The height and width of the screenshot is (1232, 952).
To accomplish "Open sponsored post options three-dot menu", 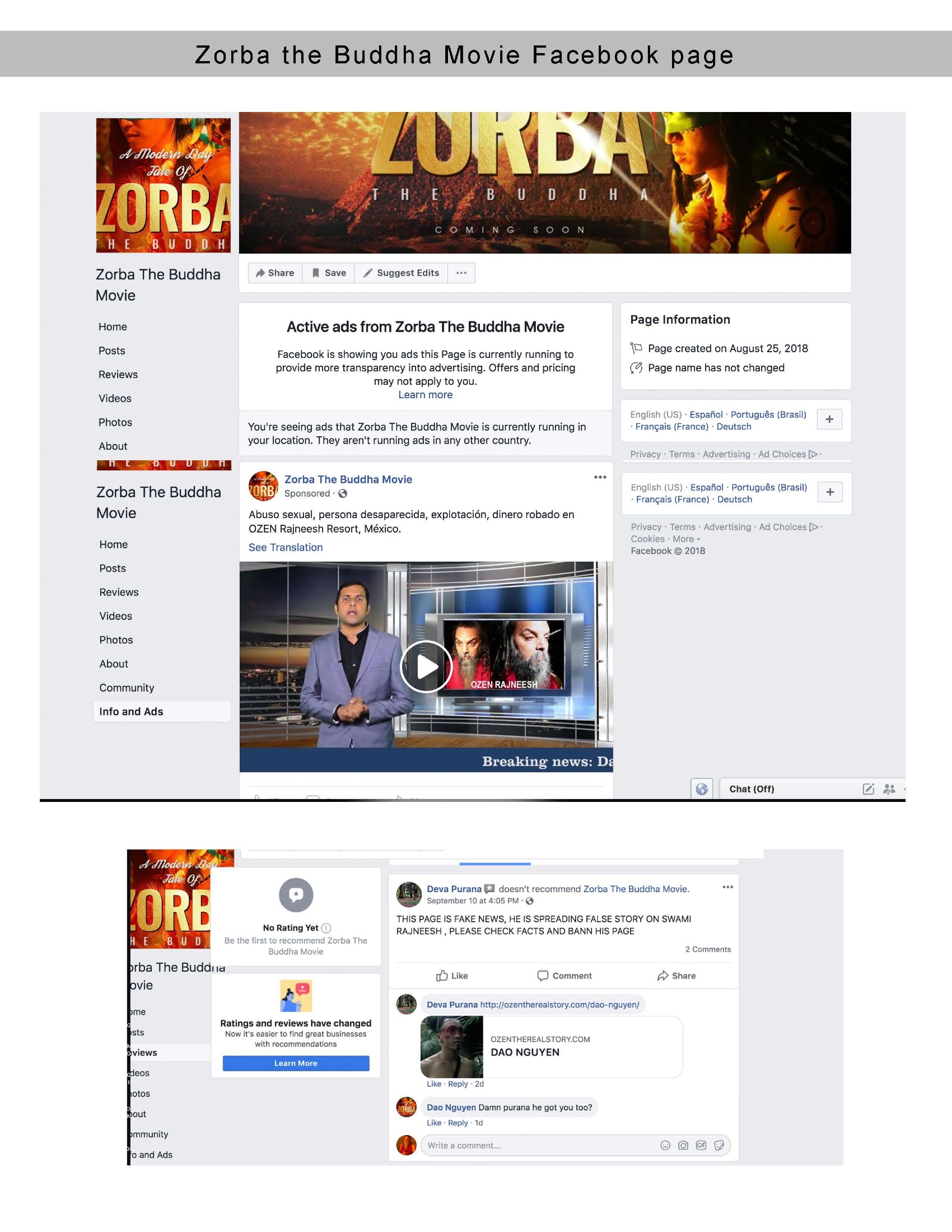I will (600, 477).
